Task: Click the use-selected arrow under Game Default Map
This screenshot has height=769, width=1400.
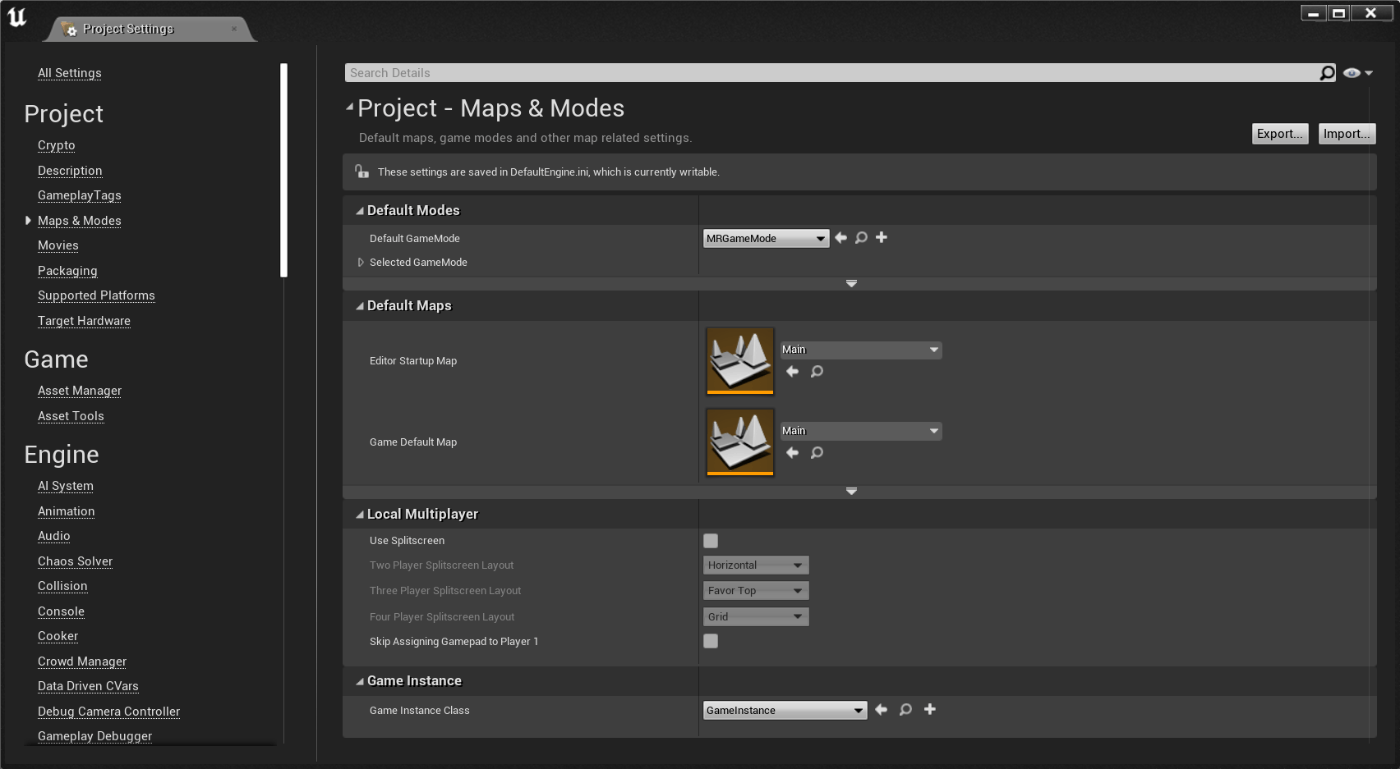Action: 792,452
